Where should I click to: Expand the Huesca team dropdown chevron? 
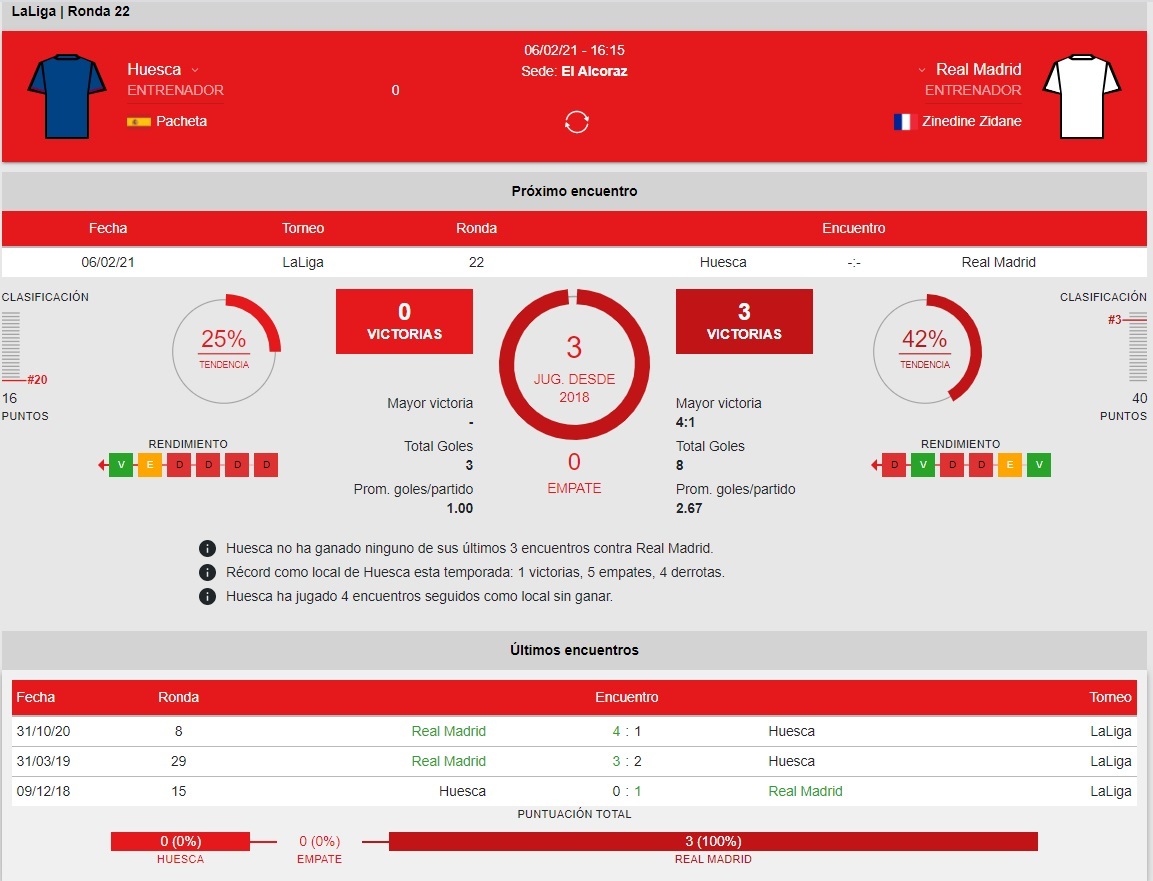point(195,70)
